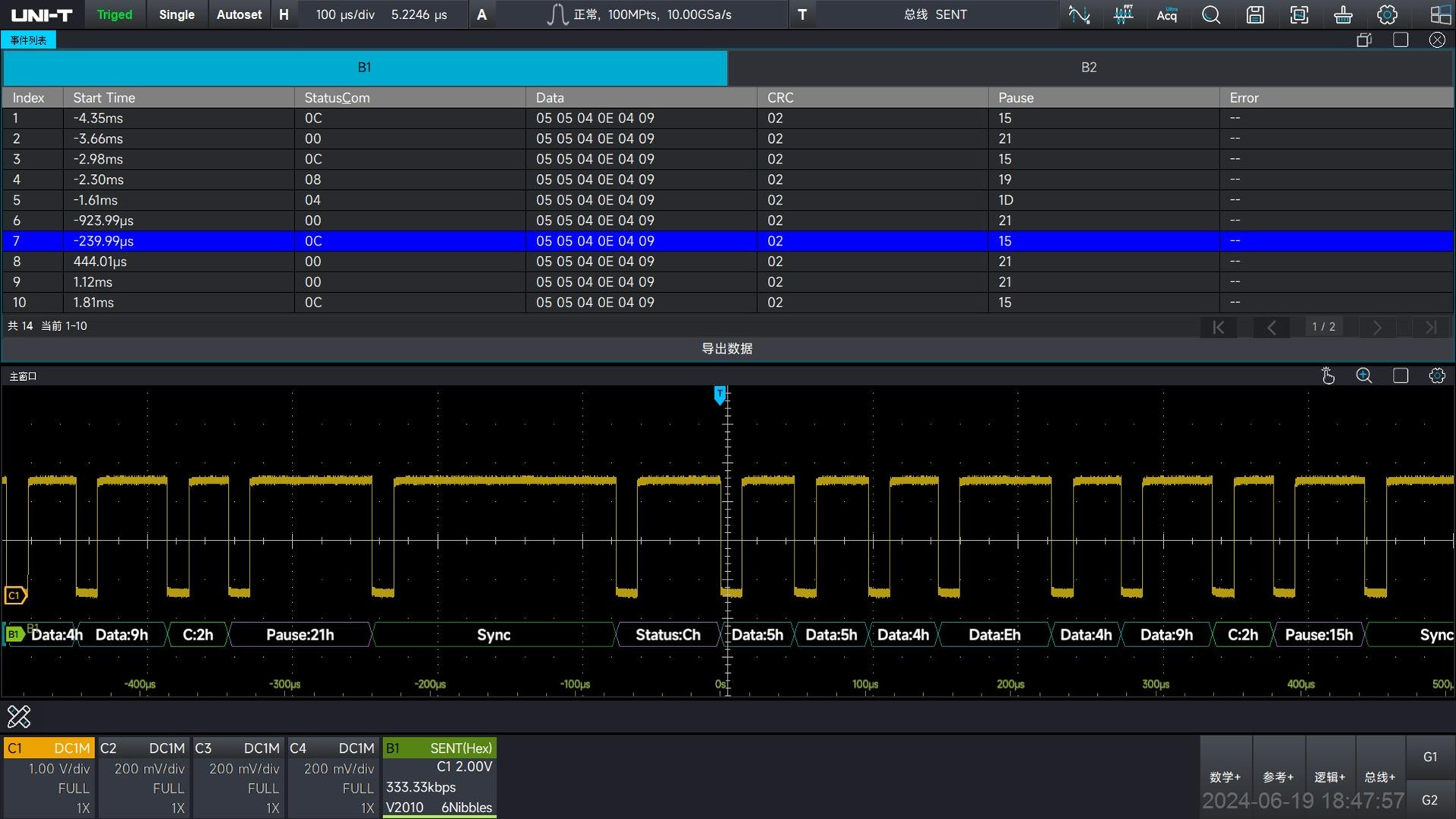The width and height of the screenshot is (1456, 819).
Task: Select the 事件列表 event list tab
Action: click(x=29, y=40)
